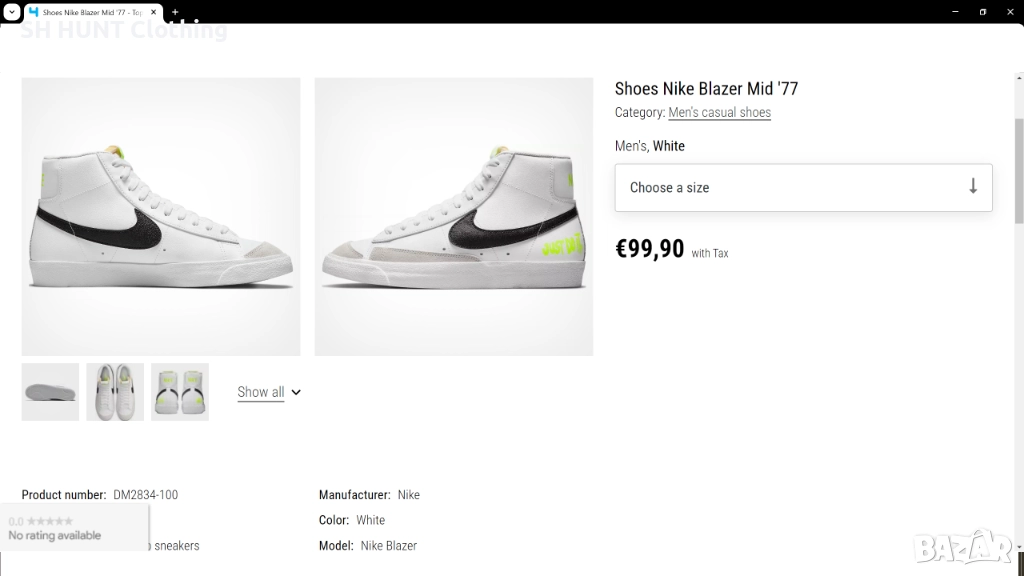Open the Men's casual shoes category link

719,113
